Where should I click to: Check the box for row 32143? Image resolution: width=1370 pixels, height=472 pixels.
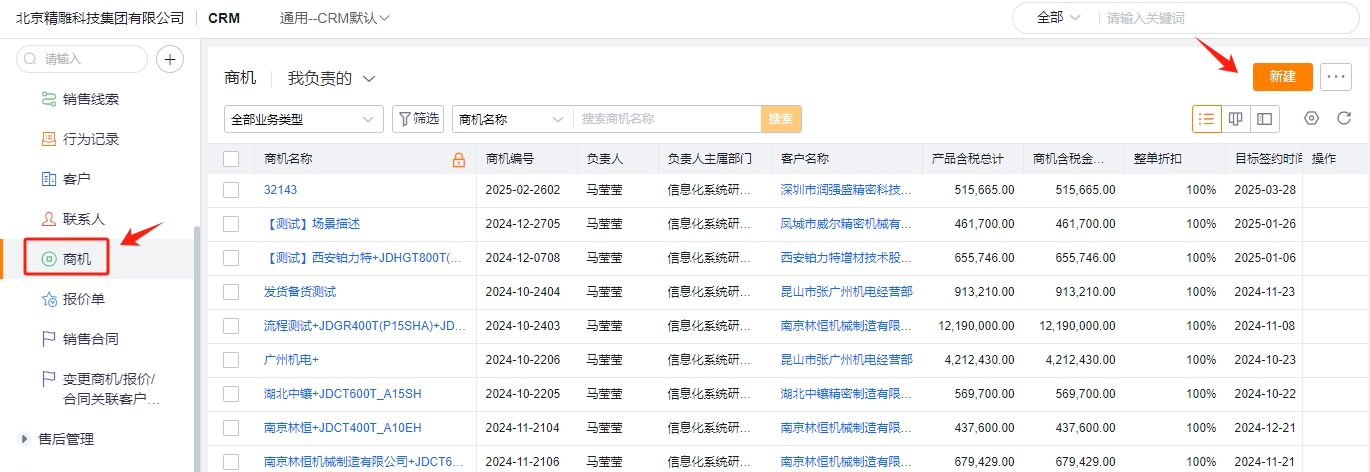coord(232,190)
